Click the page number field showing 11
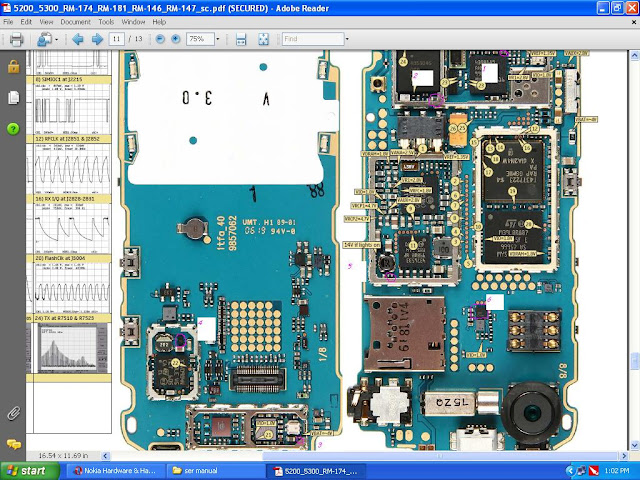The height and width of the screenshot is (480, 640). pos(117,39)
